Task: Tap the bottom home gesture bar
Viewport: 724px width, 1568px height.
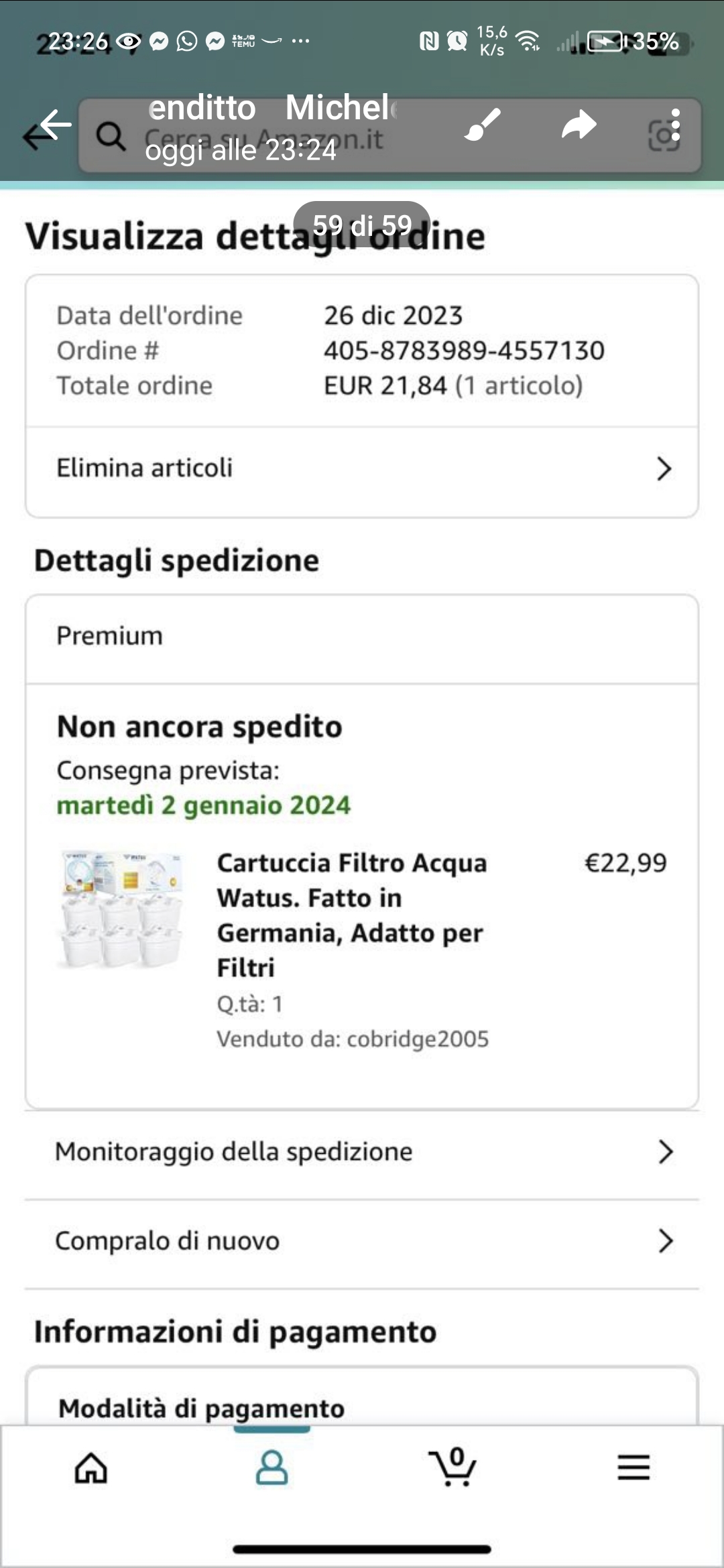Action: click(362, 1549)
